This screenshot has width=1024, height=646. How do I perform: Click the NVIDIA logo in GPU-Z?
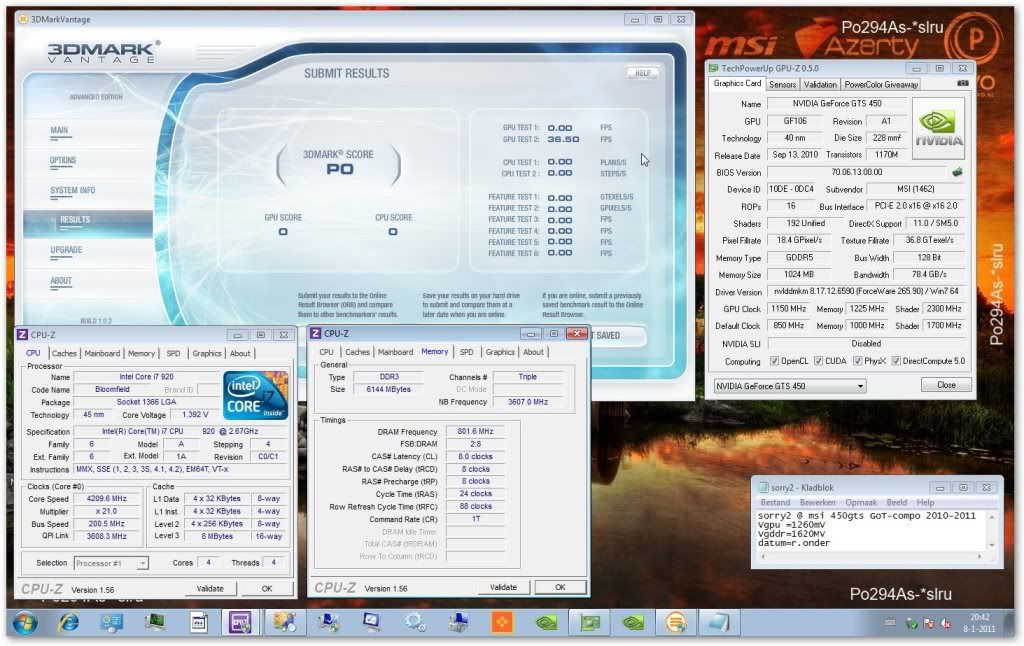(x=938, y=129)
